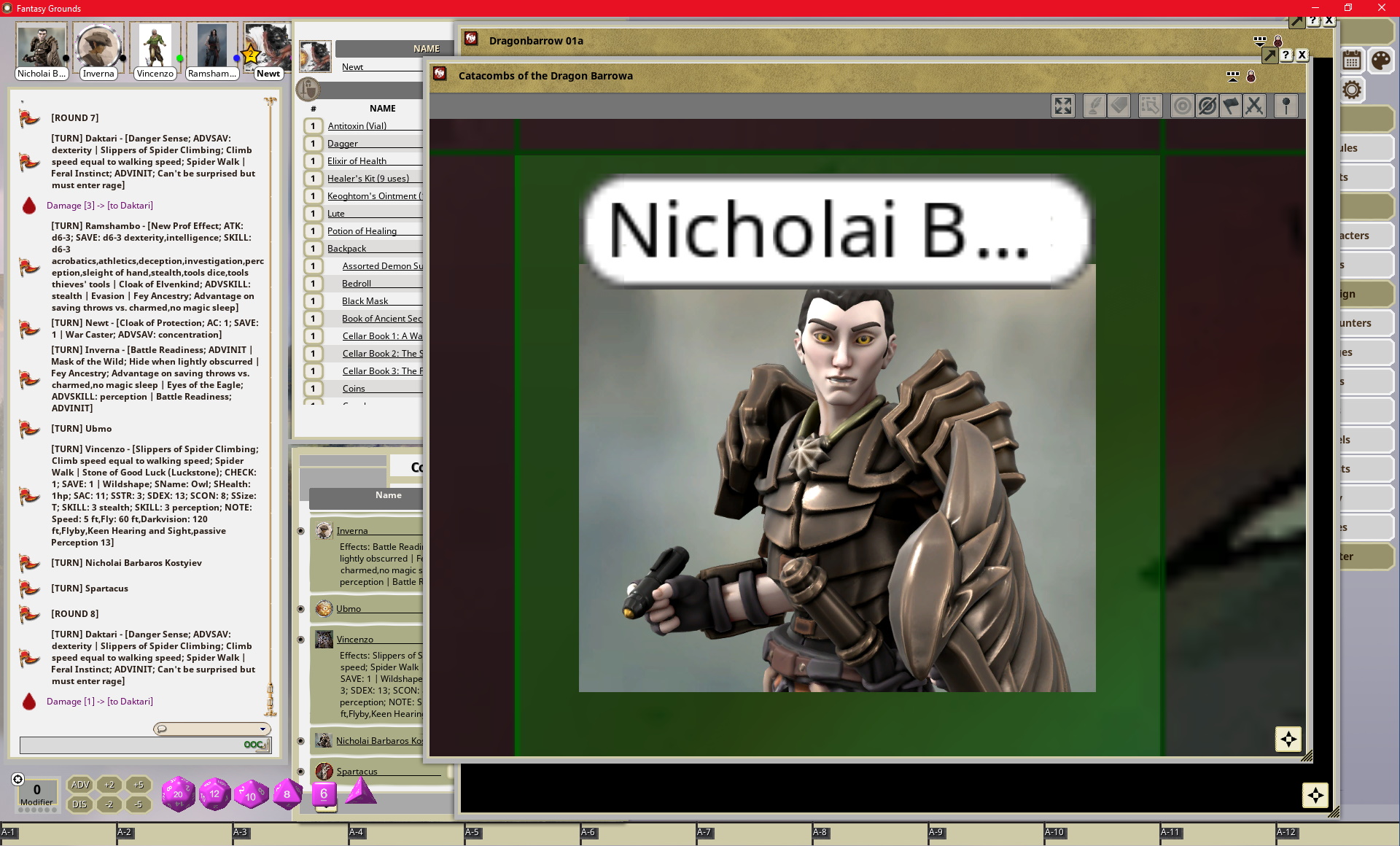Viewport: 1400px width, 846px height.
Task: Choose the selection-arrow tool in map toolbar
Action: click(1150, 106)
